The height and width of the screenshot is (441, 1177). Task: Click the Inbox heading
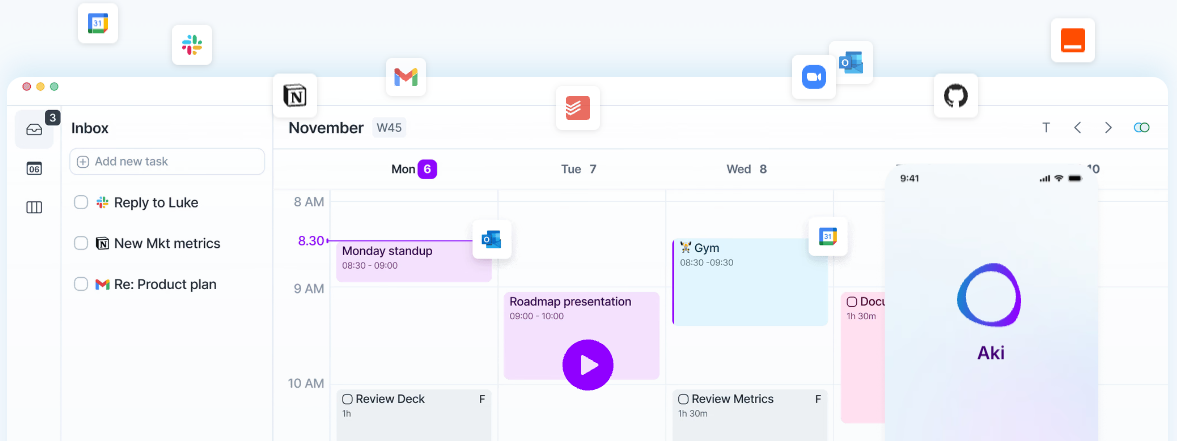[x=90, y=128]
